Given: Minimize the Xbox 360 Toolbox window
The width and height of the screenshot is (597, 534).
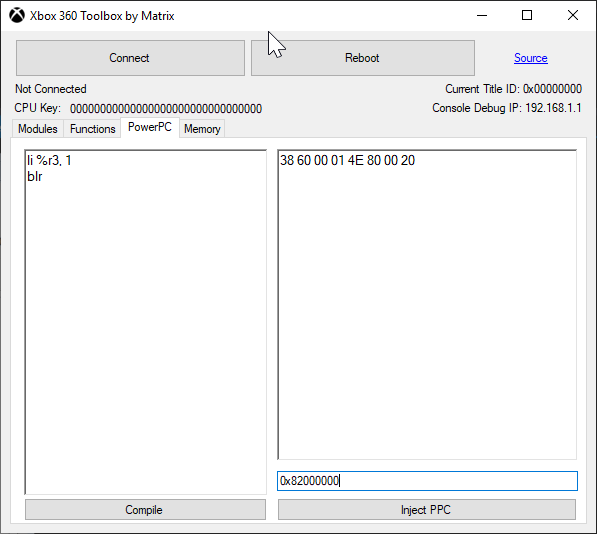Looking at the screenshot, I should [x=482, y=16].
